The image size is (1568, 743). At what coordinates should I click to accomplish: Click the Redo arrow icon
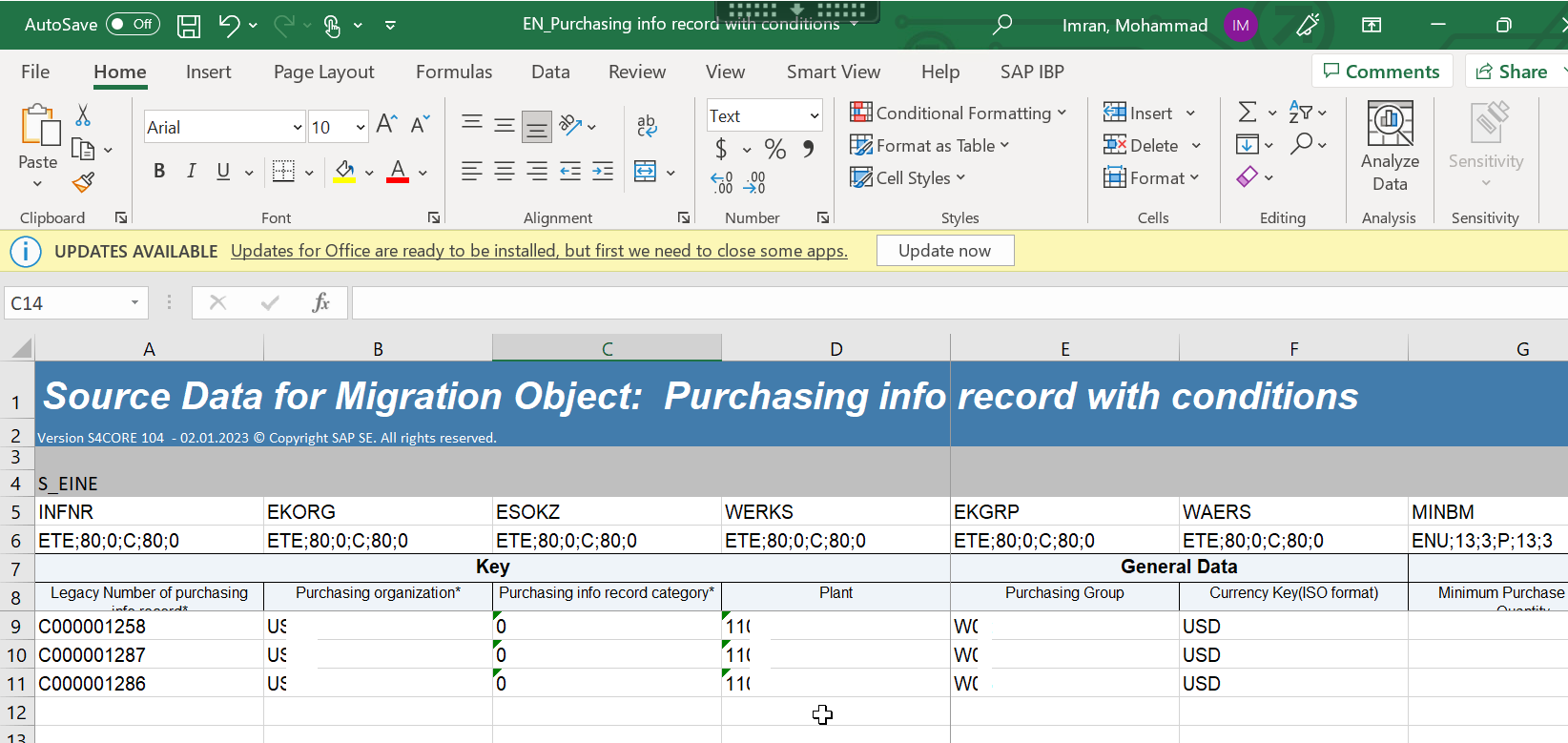[284, 26]
